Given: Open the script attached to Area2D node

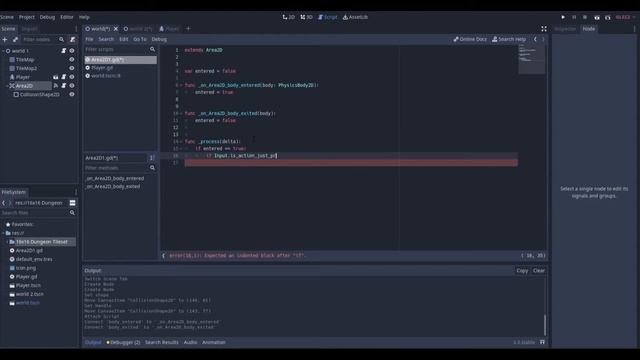Looking at the screenshot, I should pos(64,86).
